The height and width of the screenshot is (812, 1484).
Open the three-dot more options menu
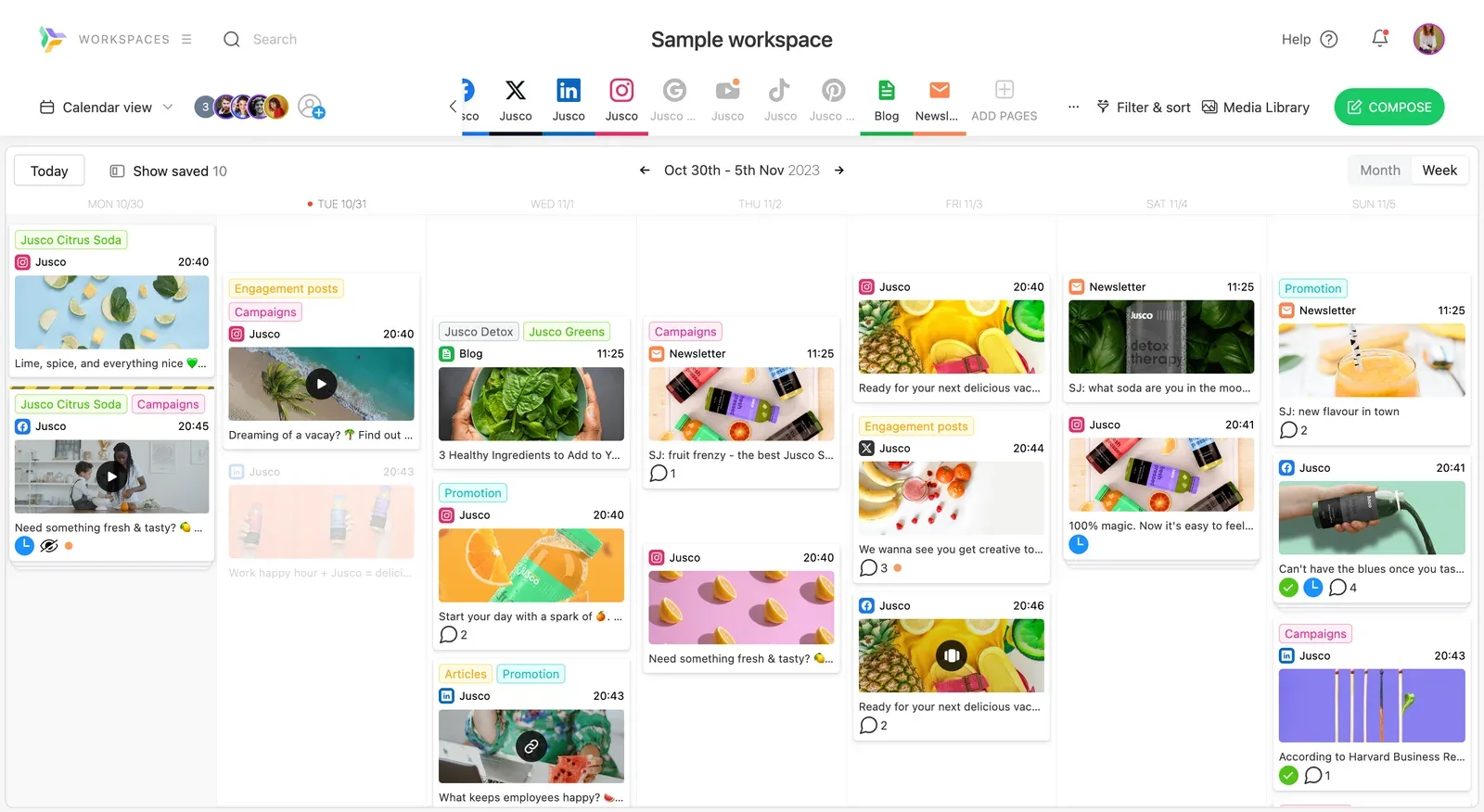point(1073,108)
